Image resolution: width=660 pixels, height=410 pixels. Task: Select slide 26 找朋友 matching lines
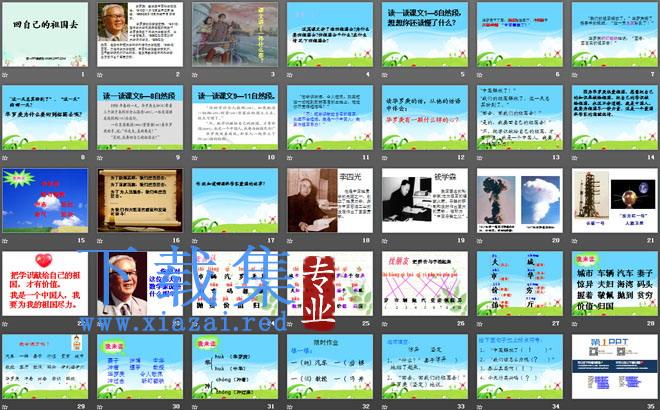[425, 284]
